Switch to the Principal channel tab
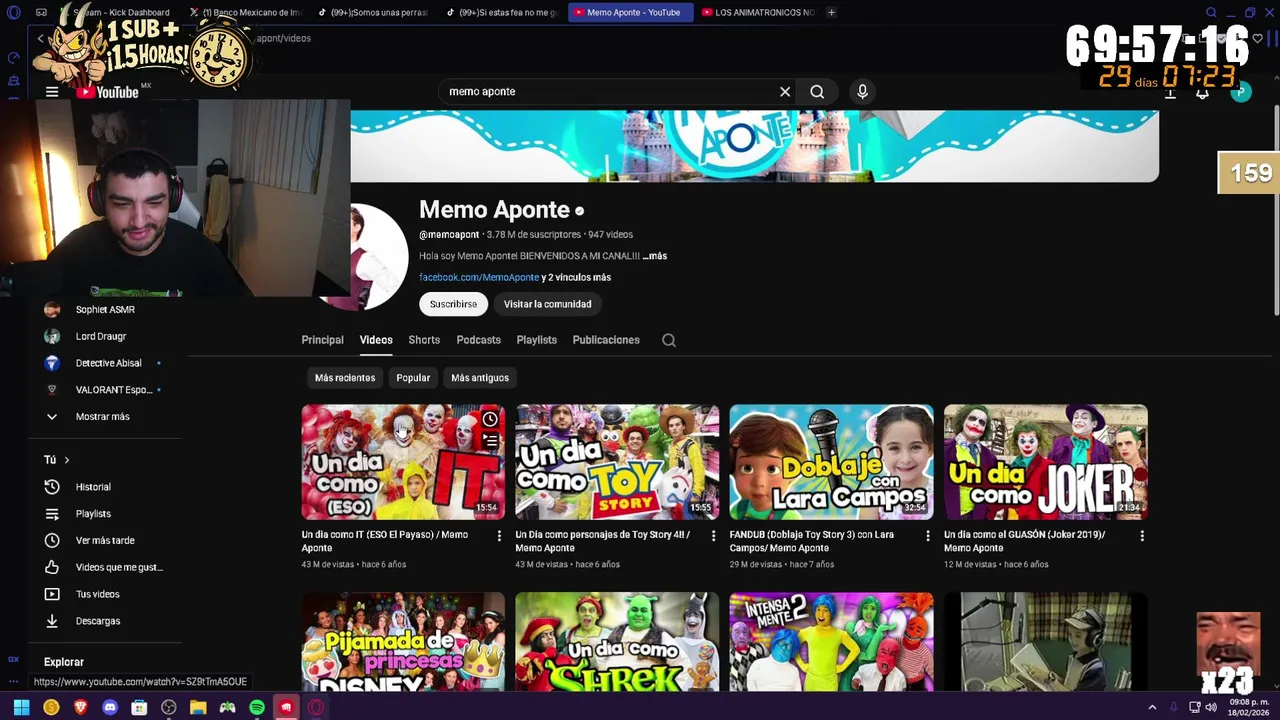Image resolution: width=1280 pixels, height=720 pixels. click(x=322, y=340)
